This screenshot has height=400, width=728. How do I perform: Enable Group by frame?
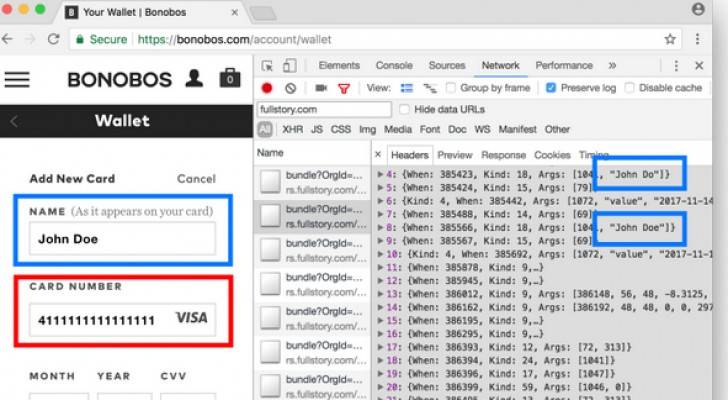pyautogui.click(x=450, y=88)
